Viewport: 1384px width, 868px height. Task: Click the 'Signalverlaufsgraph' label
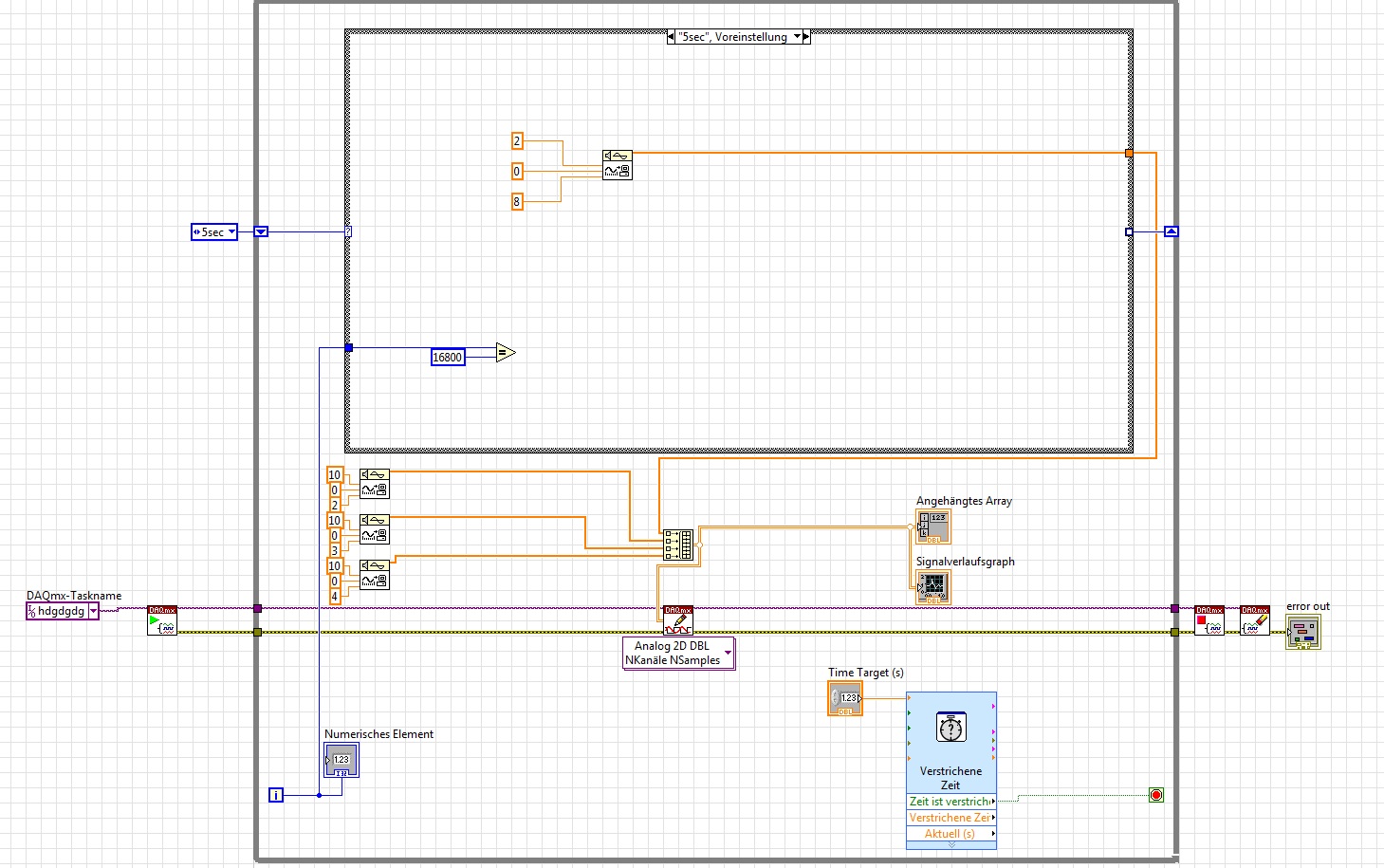point(966,562)
